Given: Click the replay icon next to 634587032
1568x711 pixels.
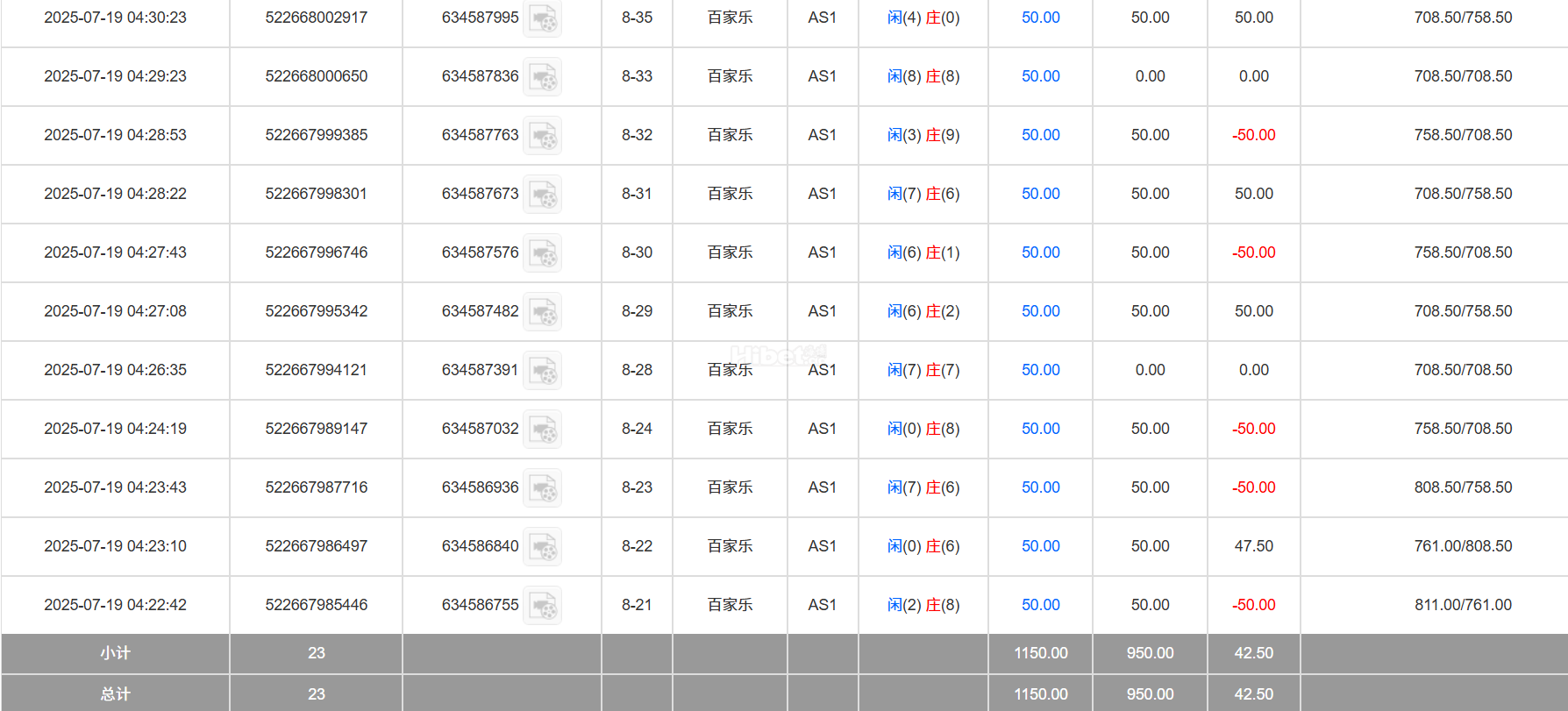Looking at the screenshot, I should [543, 430].
